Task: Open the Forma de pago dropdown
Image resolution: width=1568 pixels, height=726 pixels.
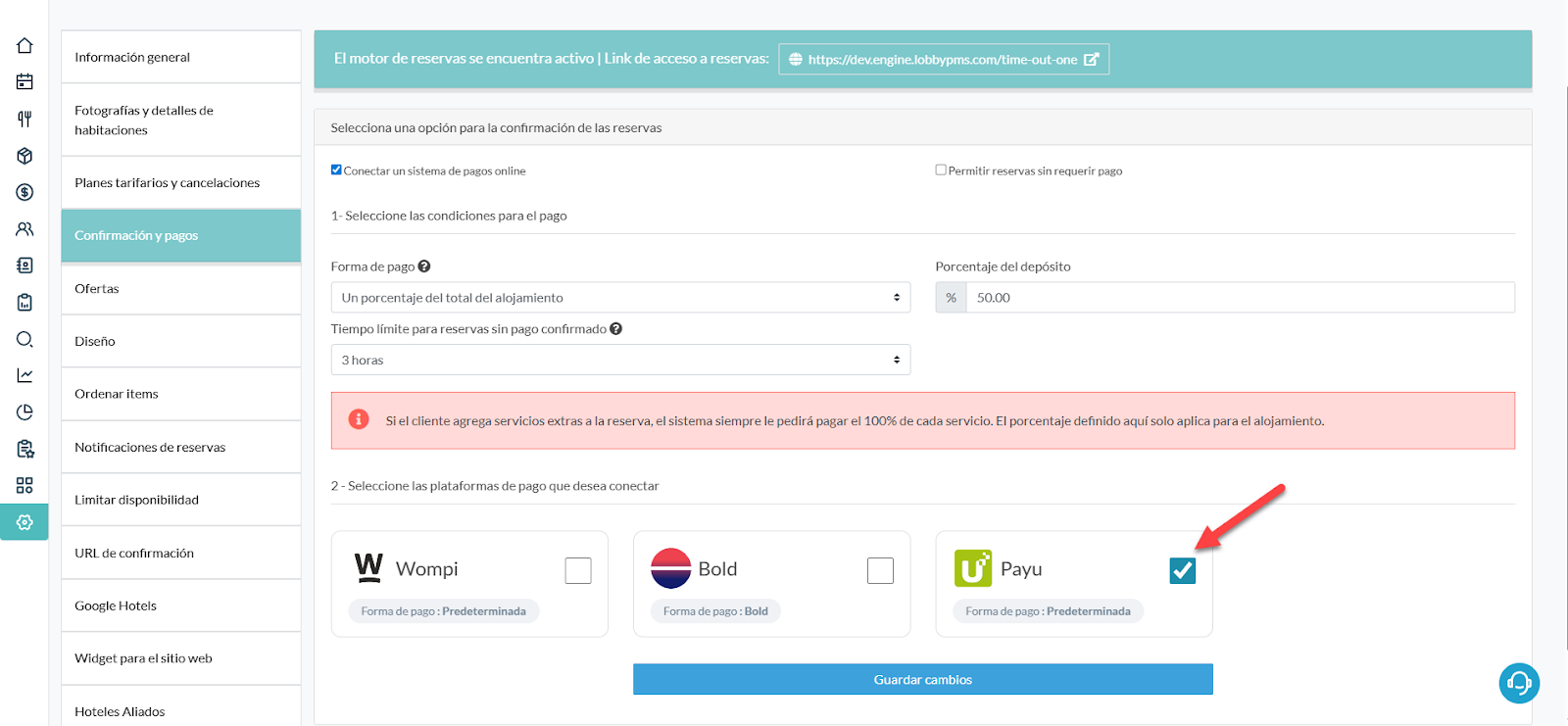Action: [620, 298]
